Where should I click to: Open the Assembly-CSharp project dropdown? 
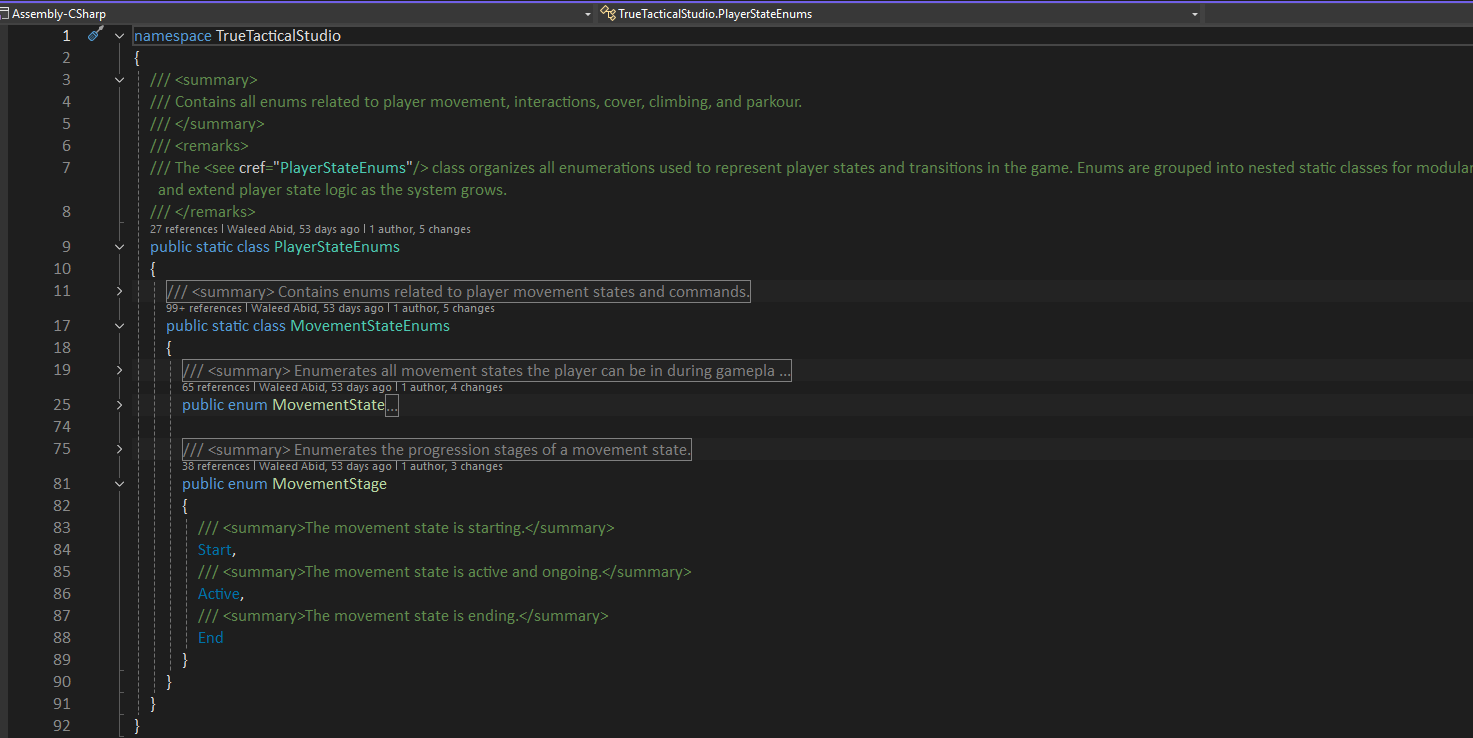coord(588,14)
